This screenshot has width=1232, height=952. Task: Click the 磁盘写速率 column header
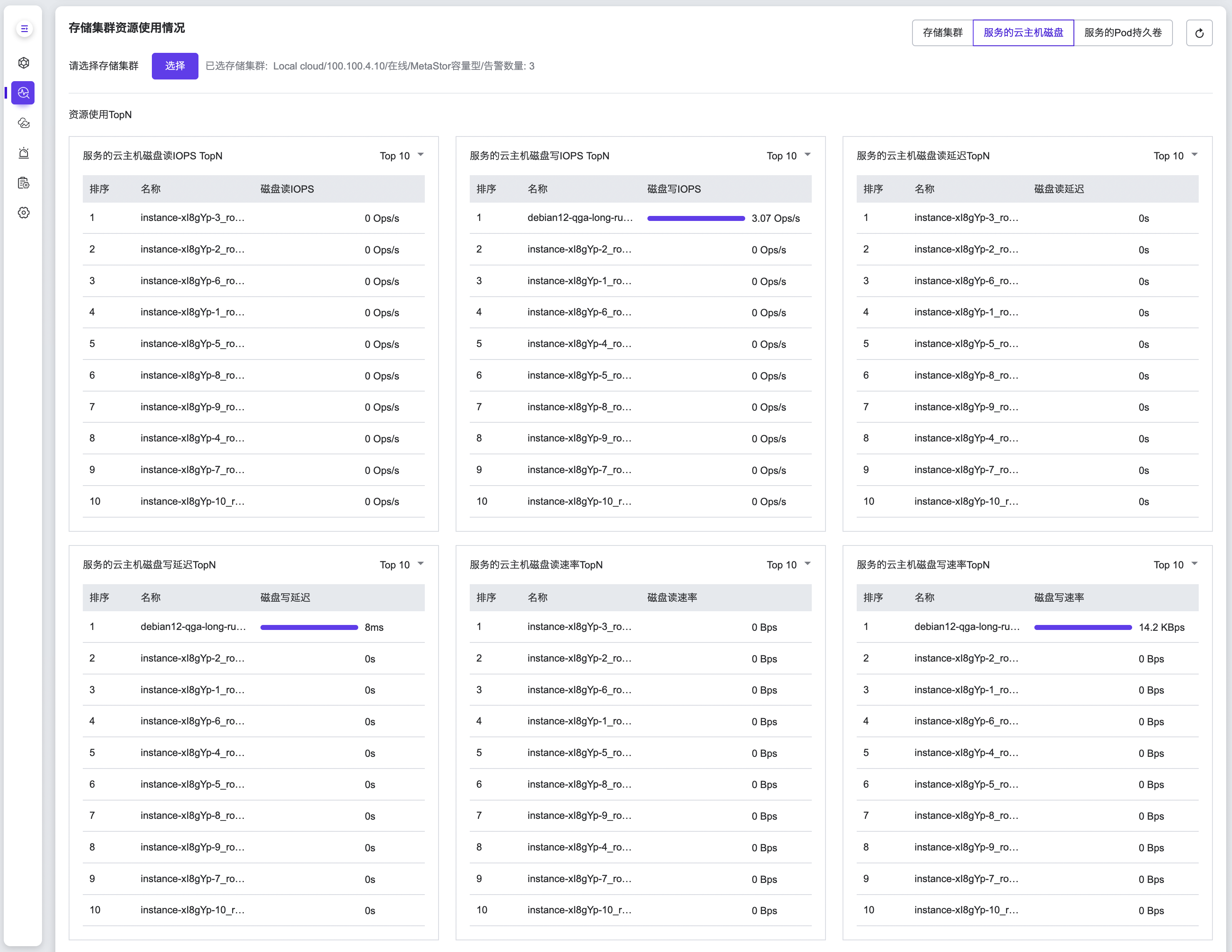coord(1059,598)
